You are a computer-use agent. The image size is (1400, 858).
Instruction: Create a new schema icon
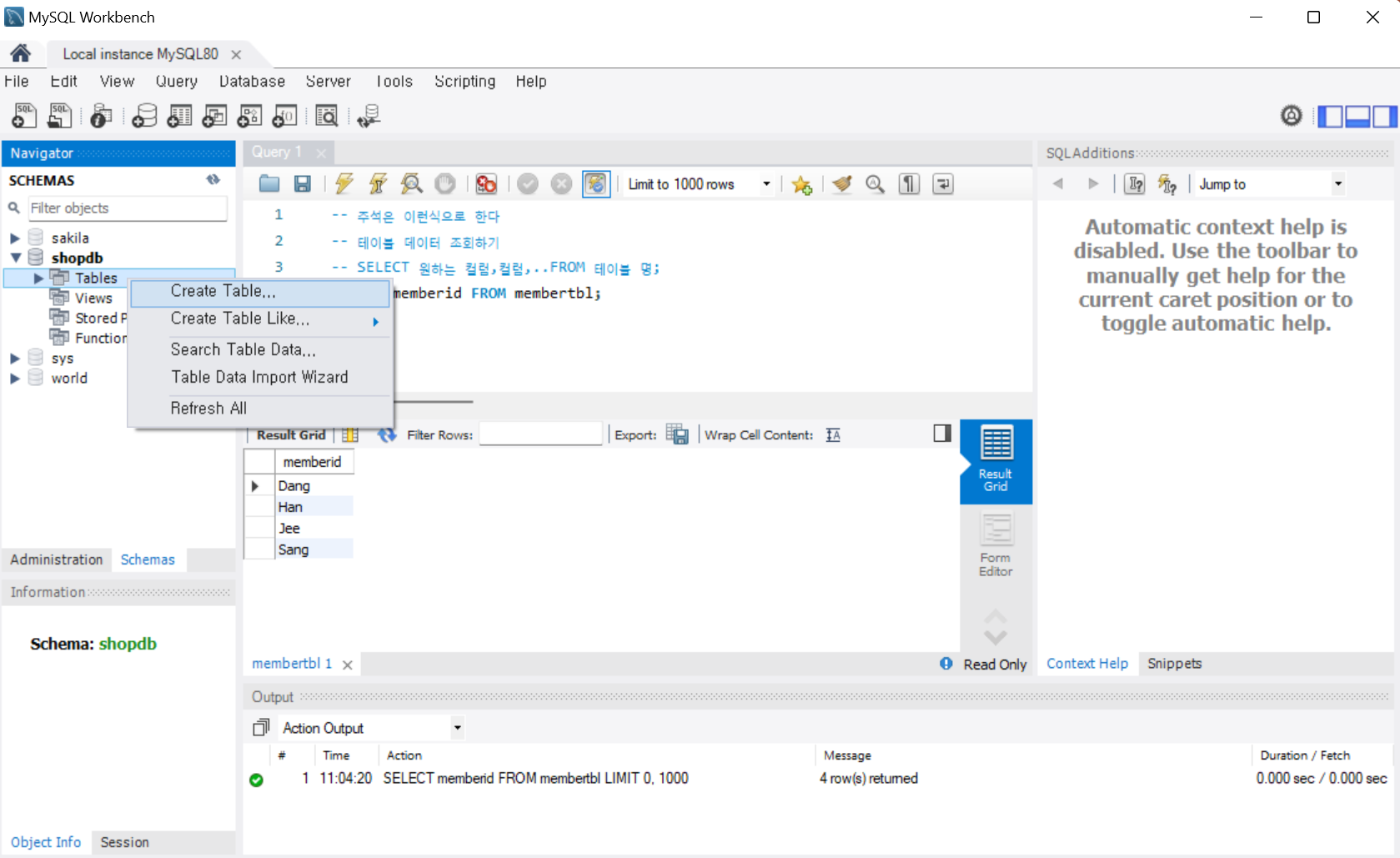tap(144, 115)
